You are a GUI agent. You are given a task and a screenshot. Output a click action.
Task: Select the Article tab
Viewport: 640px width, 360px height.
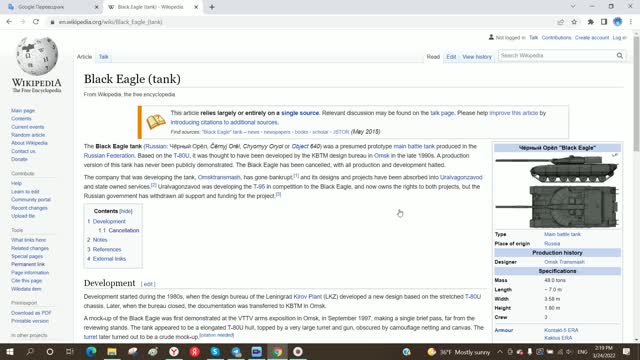click(84, 57)
